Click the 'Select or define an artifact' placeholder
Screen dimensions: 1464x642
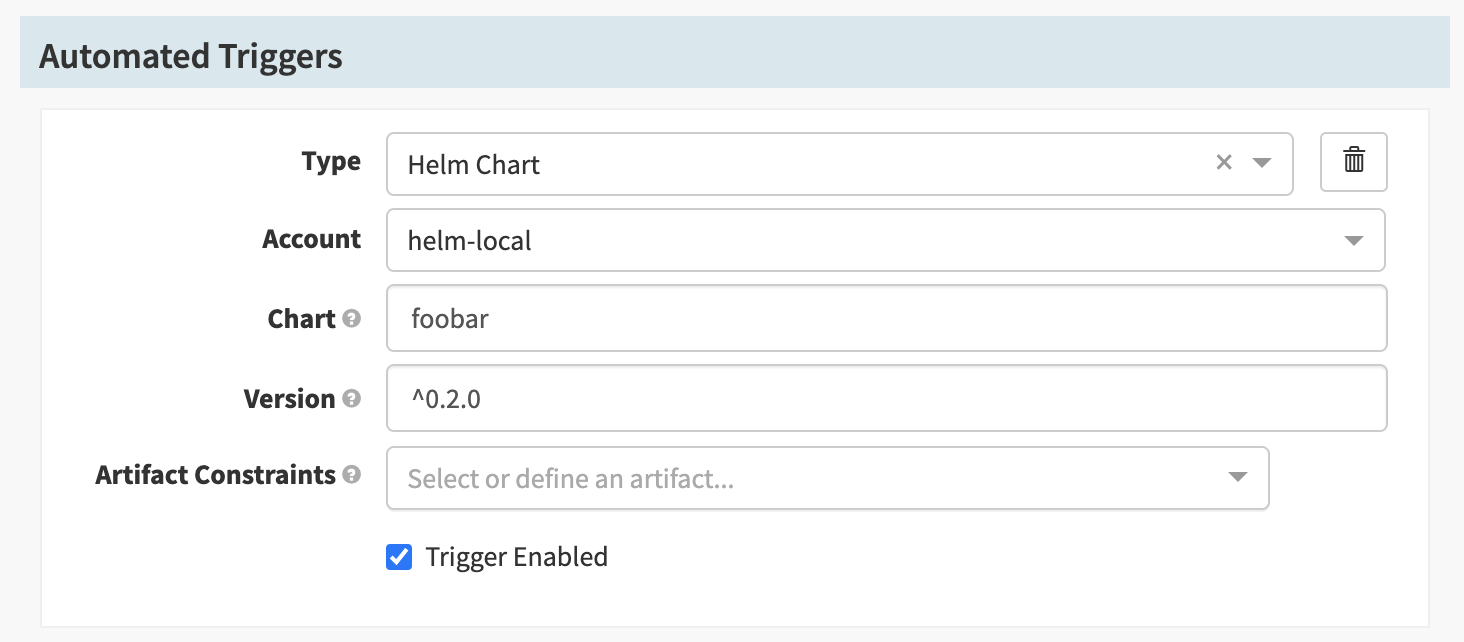(x=570, y=479)
